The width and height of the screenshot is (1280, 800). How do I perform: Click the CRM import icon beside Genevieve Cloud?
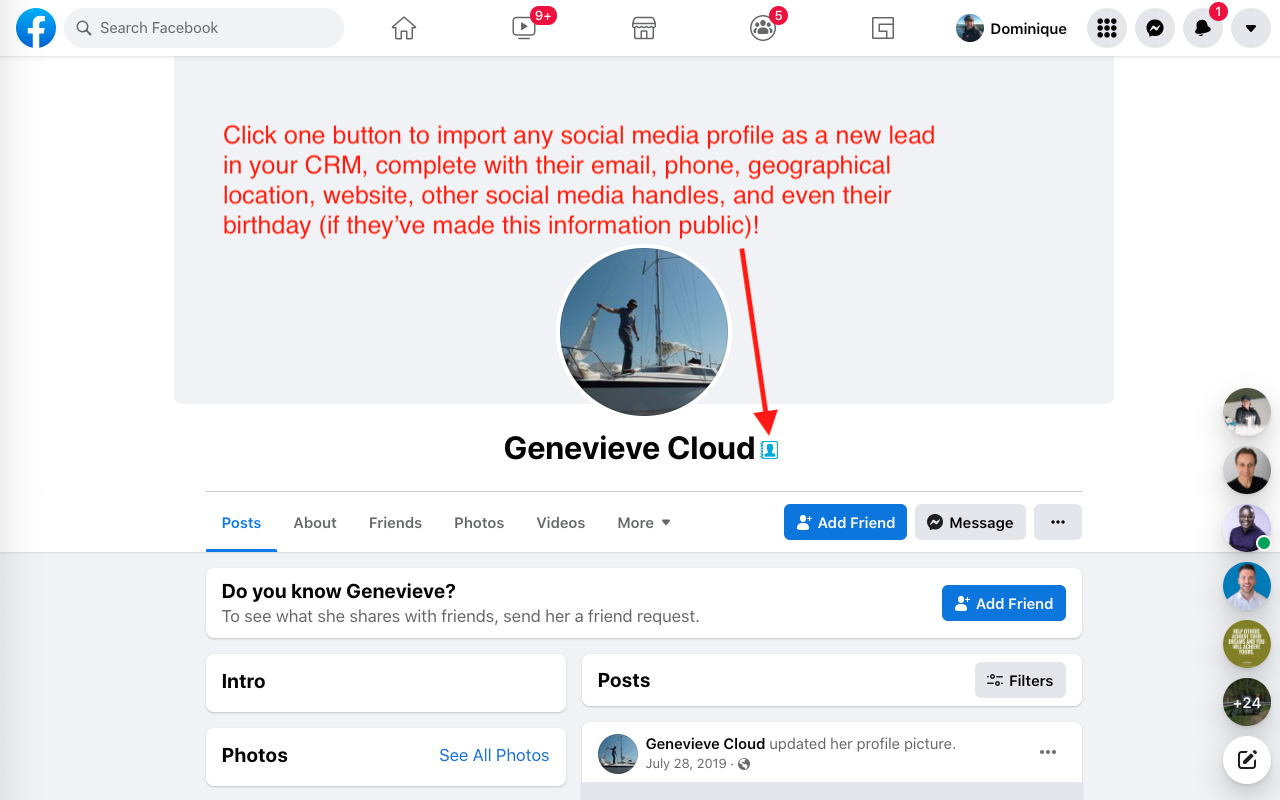tap(769, 450)
